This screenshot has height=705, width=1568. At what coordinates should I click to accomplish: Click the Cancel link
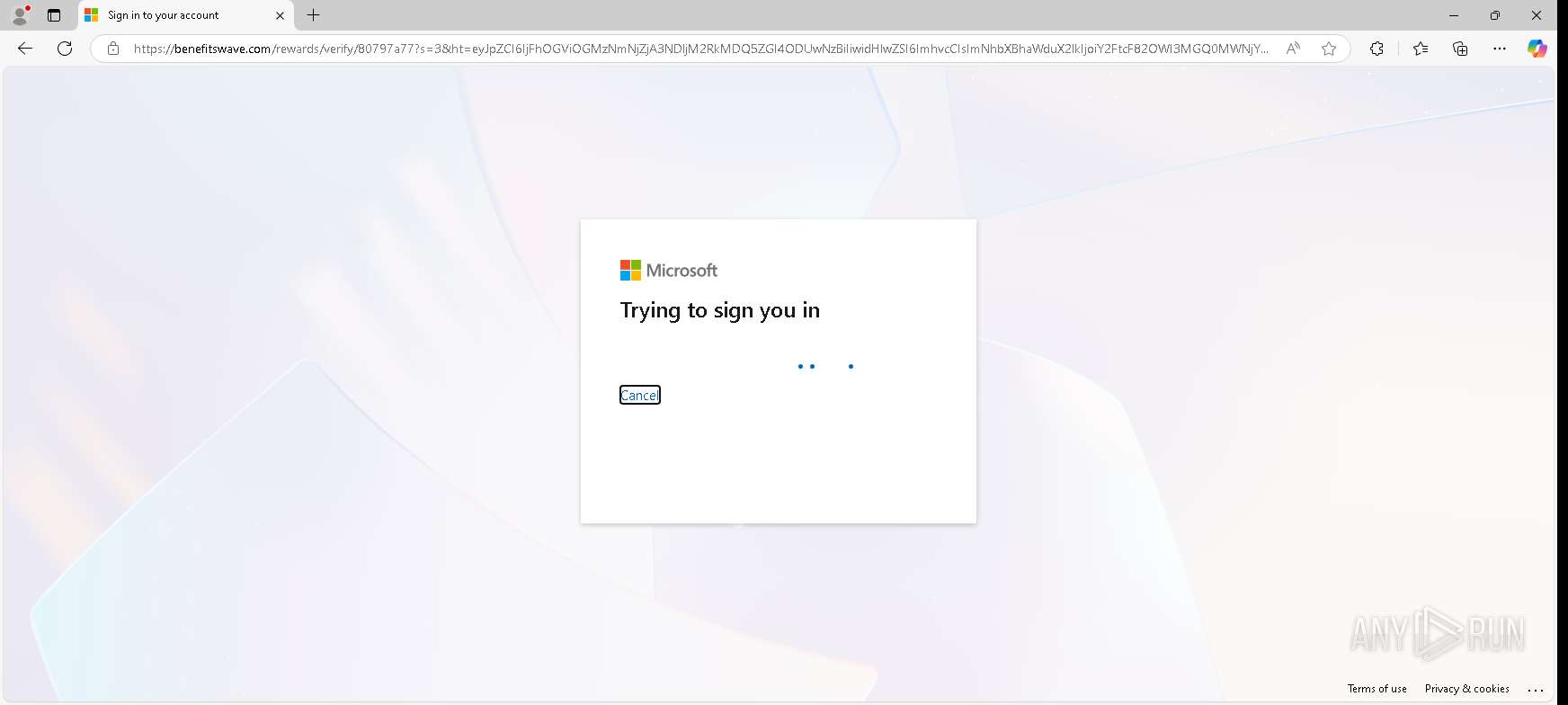pos(639,395)
